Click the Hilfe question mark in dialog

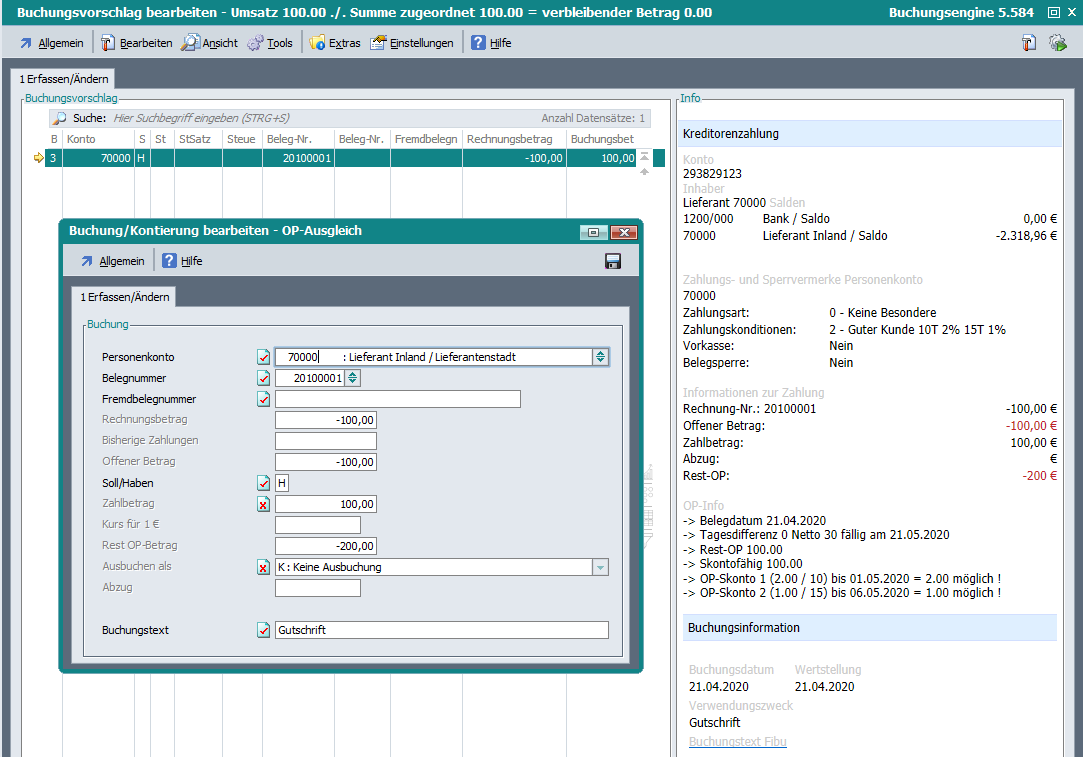182,261
